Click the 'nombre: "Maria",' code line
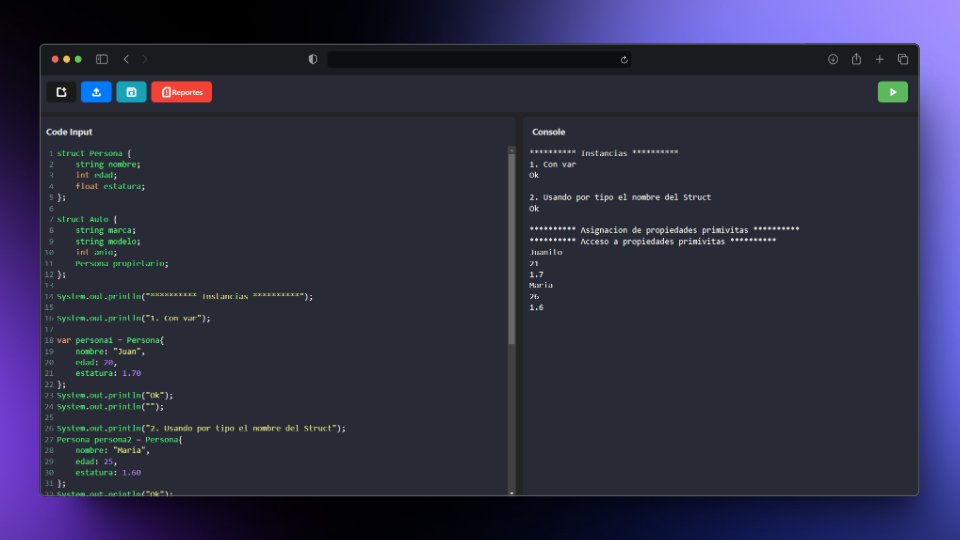The height and width of the screenshot is (540, 960). point(113,450)
